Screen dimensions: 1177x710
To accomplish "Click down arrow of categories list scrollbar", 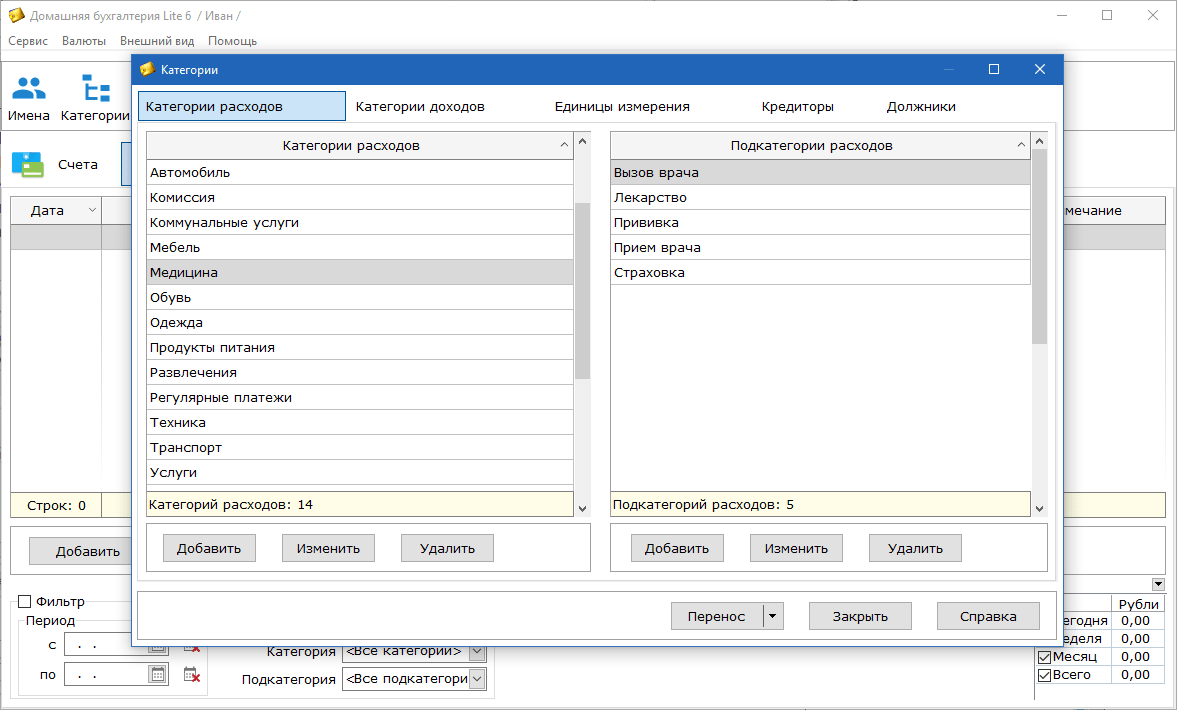I will click(582, 508).
